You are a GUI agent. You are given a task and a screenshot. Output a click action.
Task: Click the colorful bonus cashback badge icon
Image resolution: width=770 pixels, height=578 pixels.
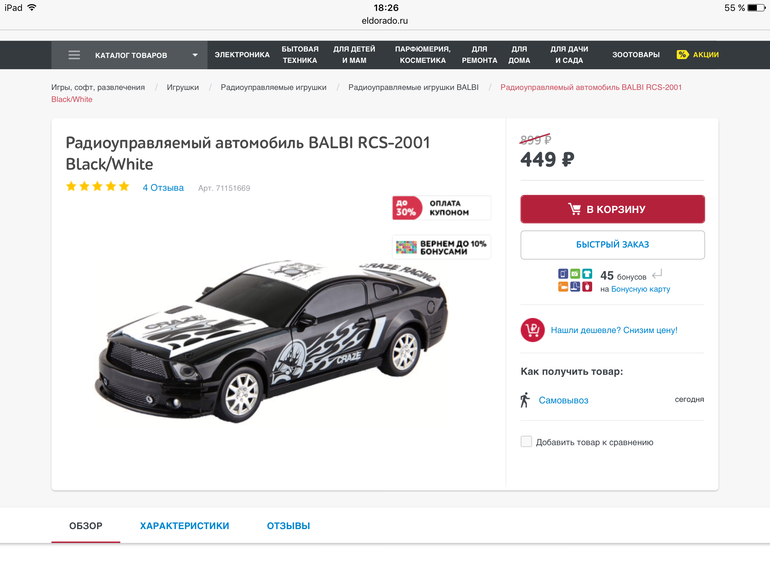pos(406,248)
